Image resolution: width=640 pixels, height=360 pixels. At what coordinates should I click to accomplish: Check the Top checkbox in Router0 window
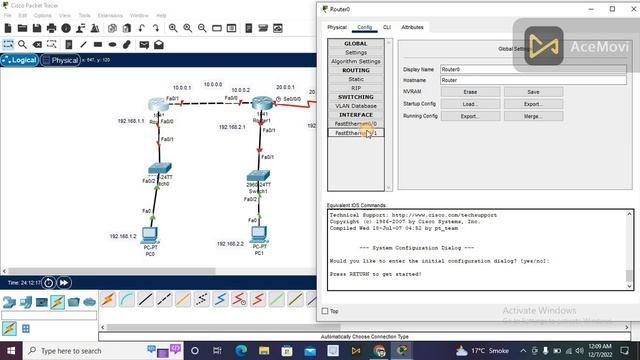click(325, 311)
